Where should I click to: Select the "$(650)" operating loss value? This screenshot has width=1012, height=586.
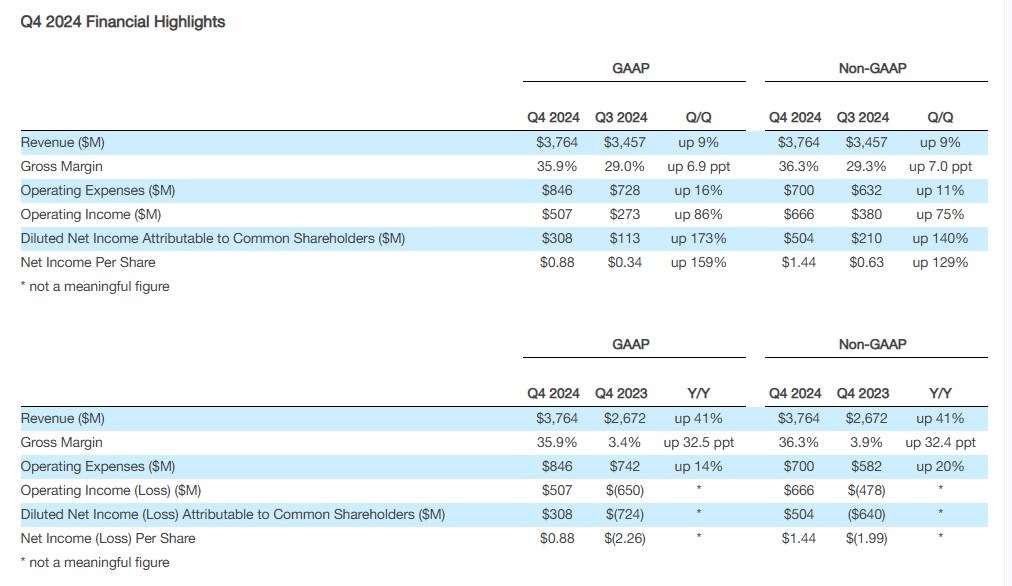point(626,490)
